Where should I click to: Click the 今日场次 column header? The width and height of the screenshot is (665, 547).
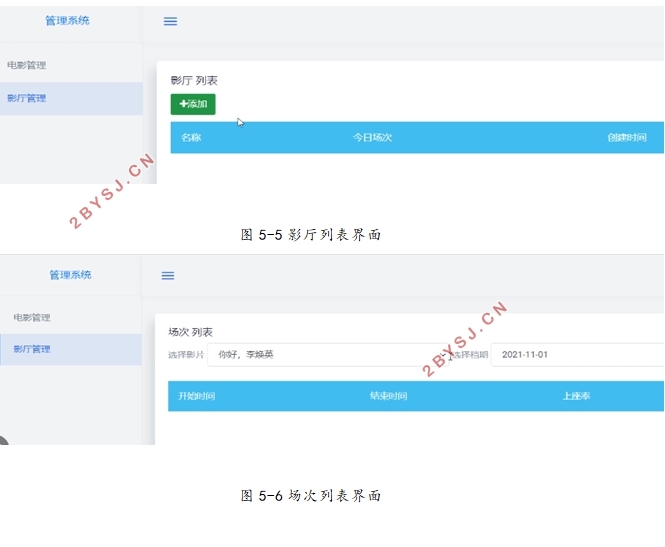click(372, 137)
